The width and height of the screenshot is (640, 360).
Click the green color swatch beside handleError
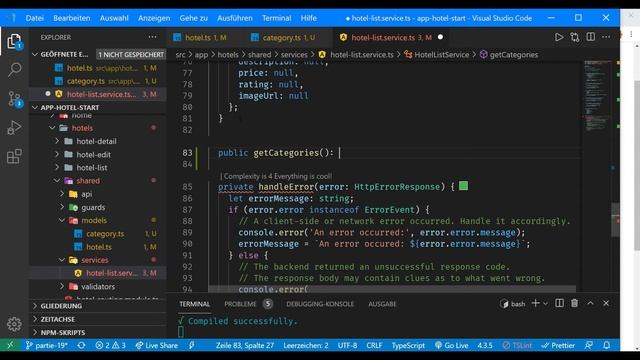click(463, 186)
